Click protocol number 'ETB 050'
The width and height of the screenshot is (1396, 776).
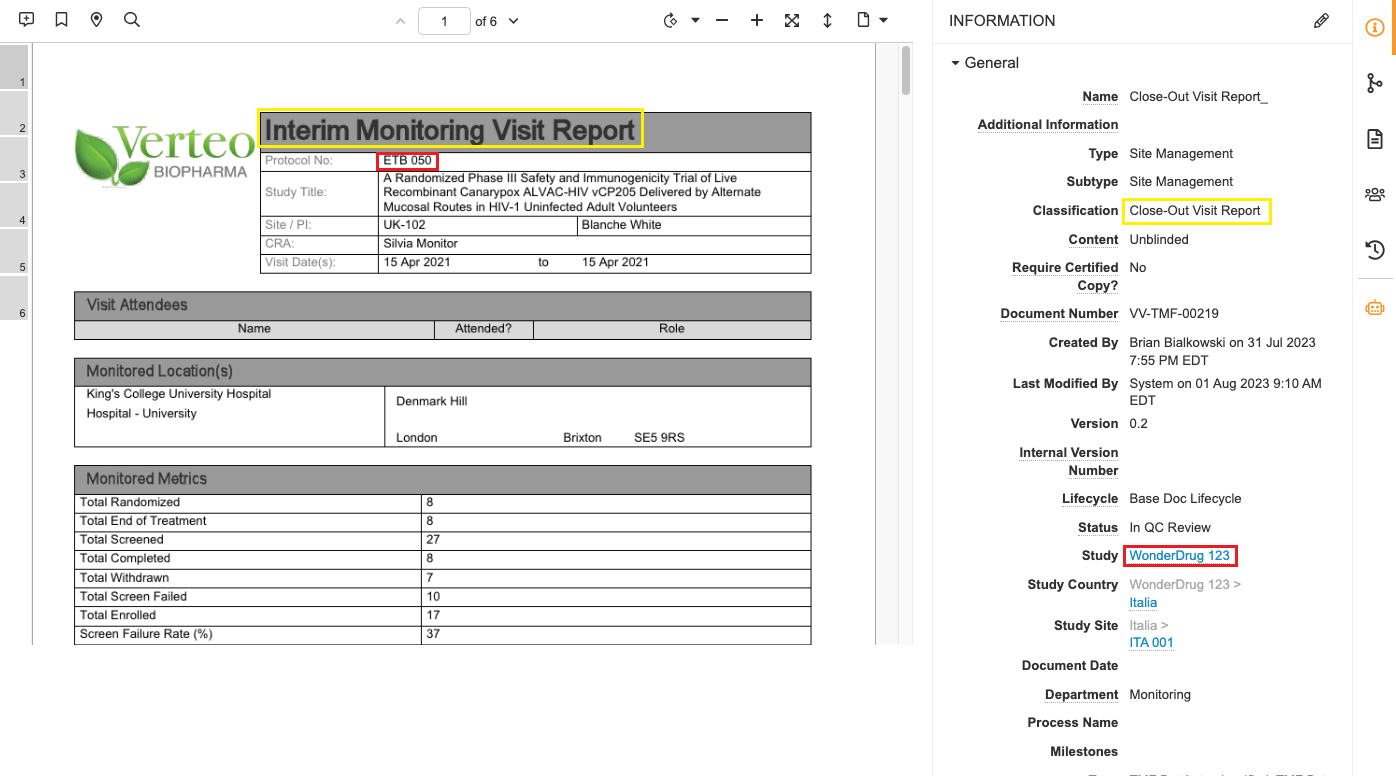click(408, 161)
